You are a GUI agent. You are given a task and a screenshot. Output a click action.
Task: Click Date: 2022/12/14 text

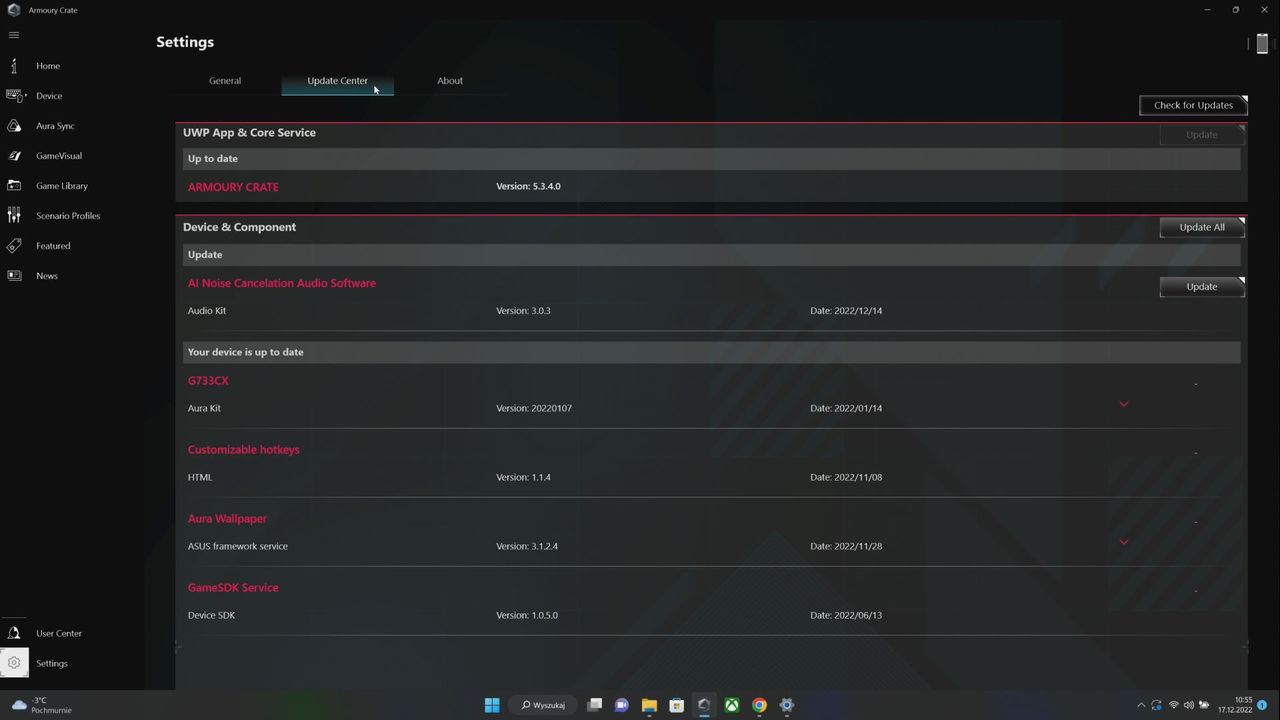tap(846, 311)
